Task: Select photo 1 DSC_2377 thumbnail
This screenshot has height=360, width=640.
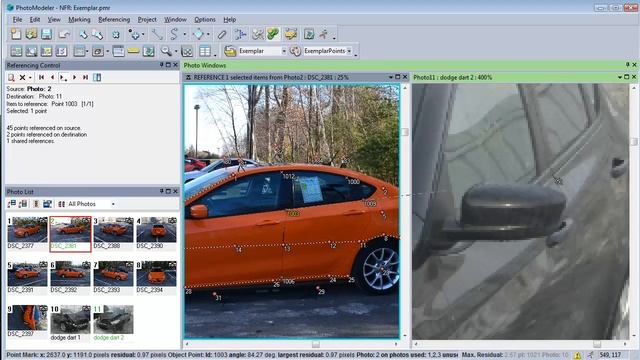Action: click(27, 230)
